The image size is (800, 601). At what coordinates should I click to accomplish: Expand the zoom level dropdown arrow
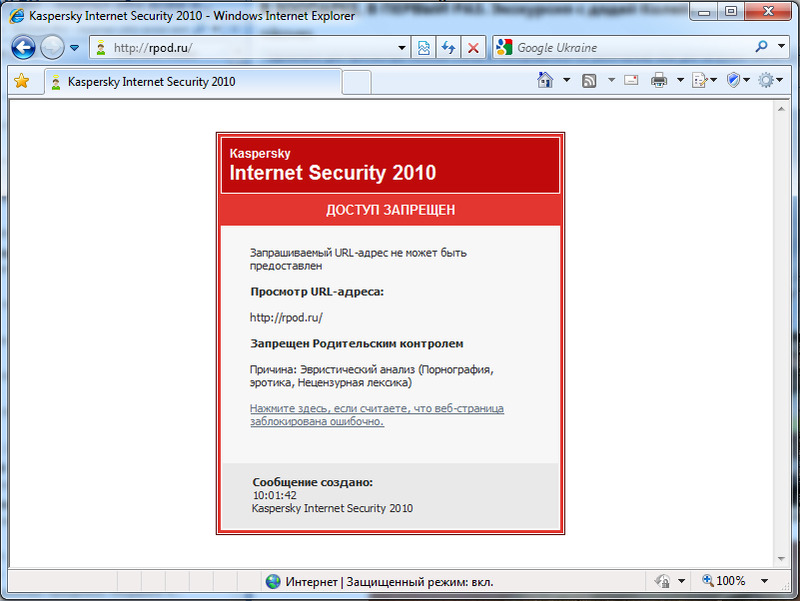[764, 581]
